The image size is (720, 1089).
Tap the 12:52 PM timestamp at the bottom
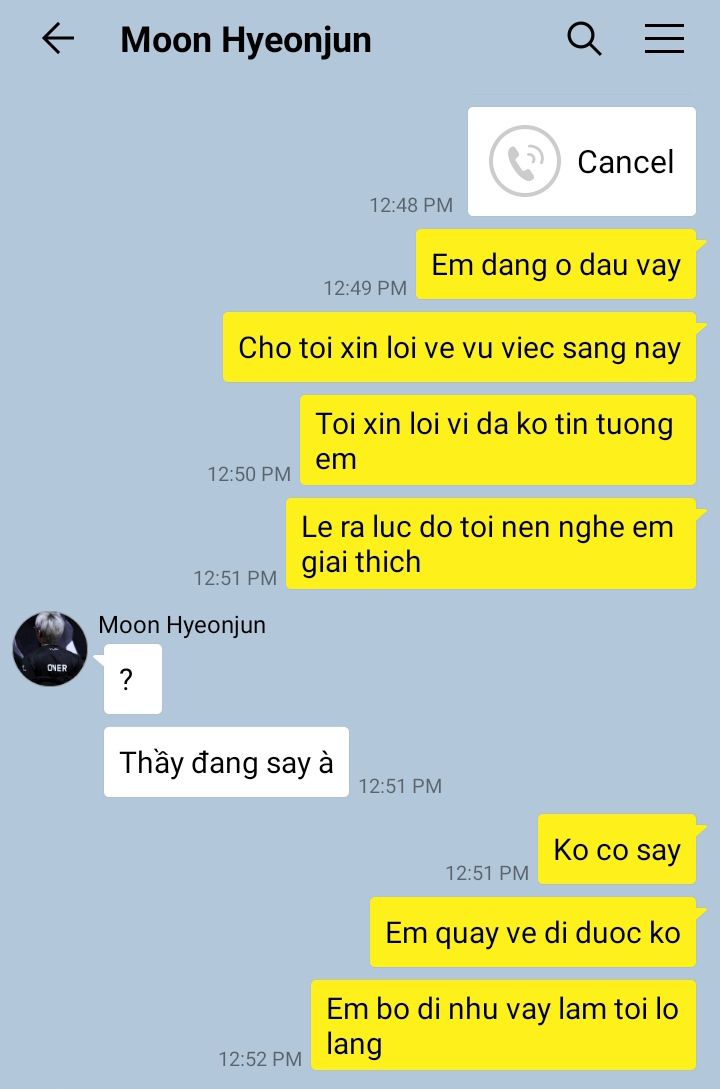click(x=260, y=1059)
